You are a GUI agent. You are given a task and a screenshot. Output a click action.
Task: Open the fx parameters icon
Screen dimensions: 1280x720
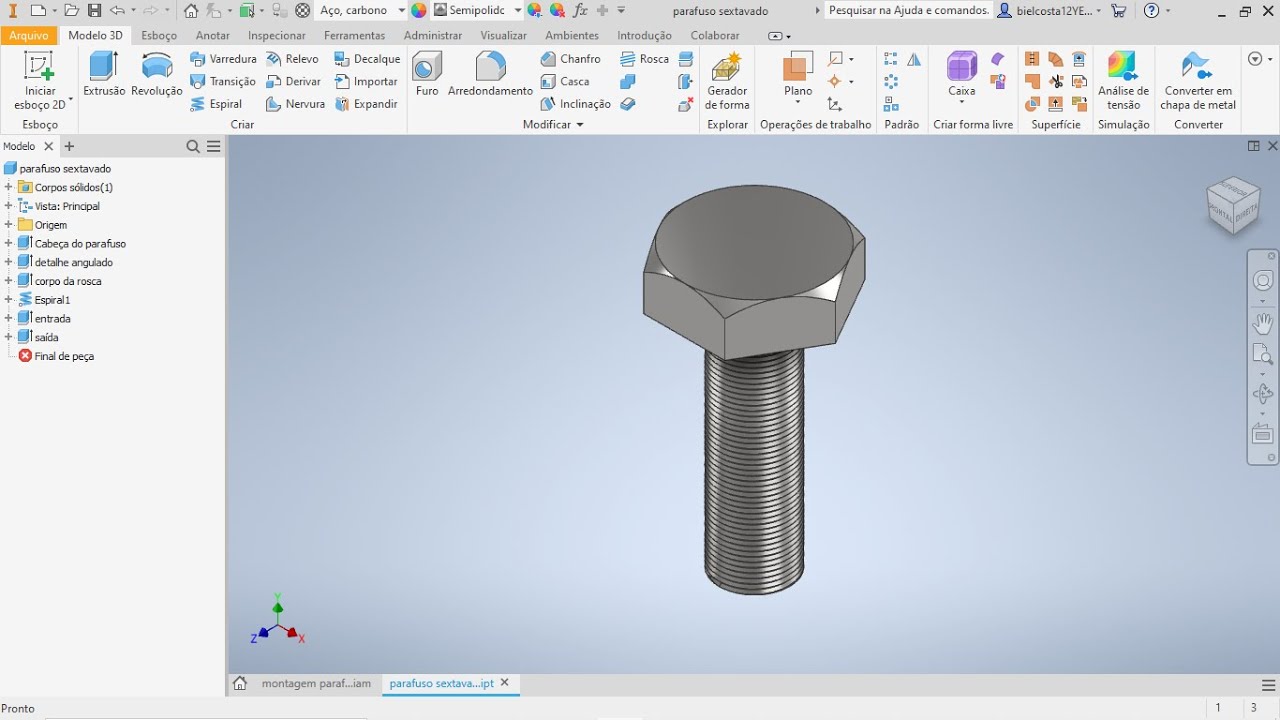pos(580,10)
